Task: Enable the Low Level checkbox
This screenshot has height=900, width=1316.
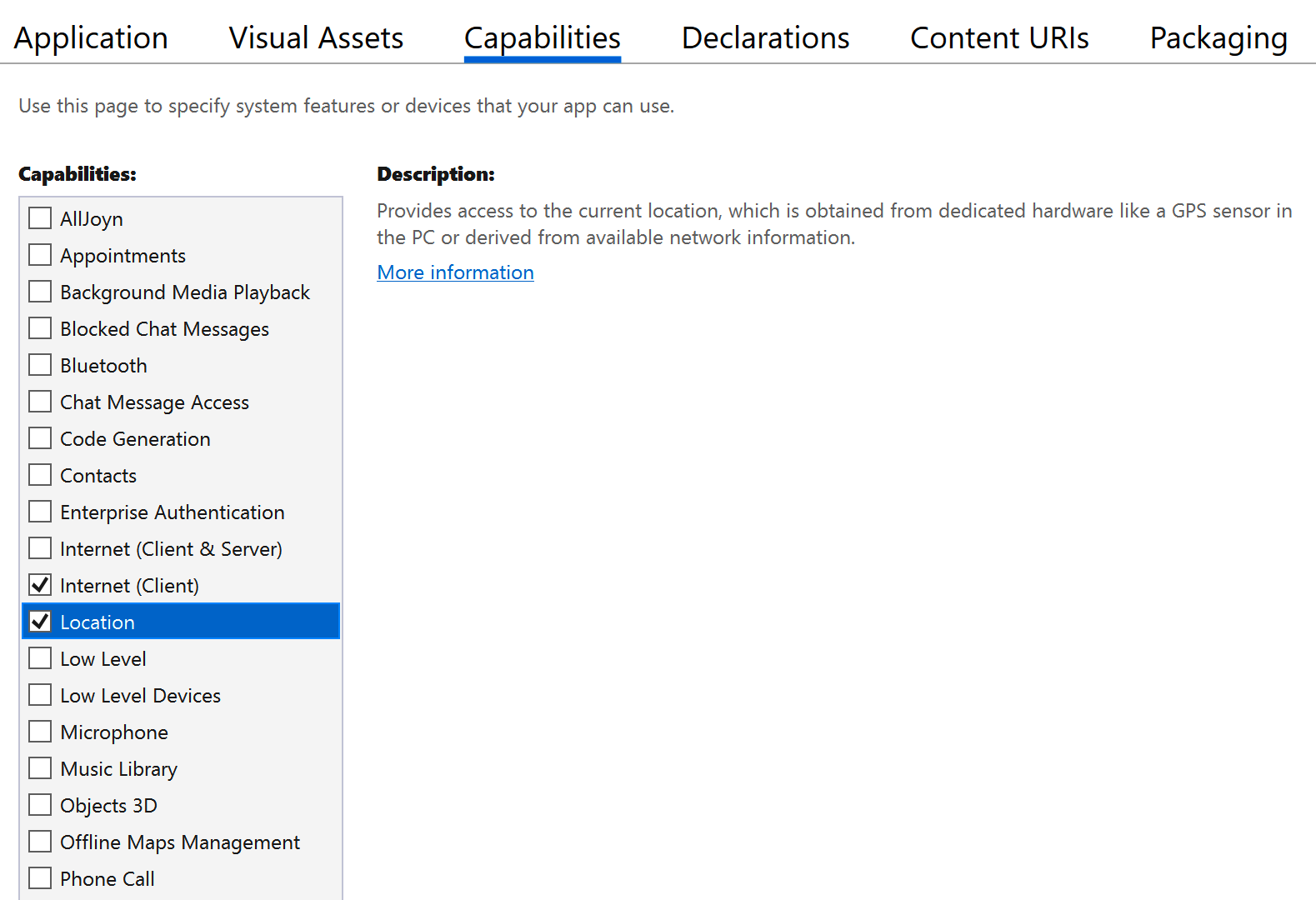Action: click(40, 658)
